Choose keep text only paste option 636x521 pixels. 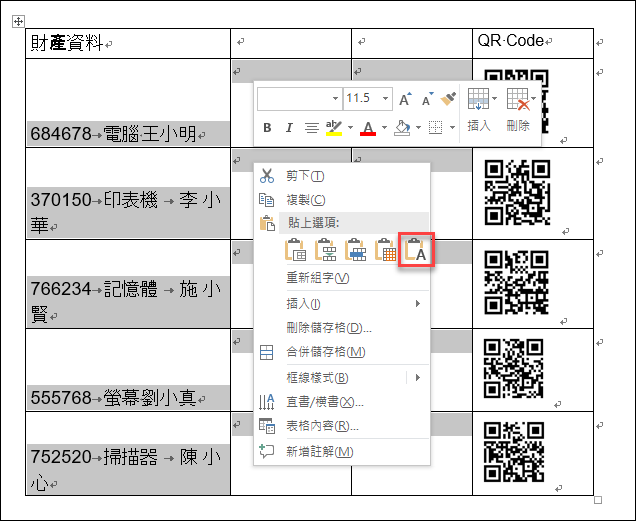(x=416, y=250)
